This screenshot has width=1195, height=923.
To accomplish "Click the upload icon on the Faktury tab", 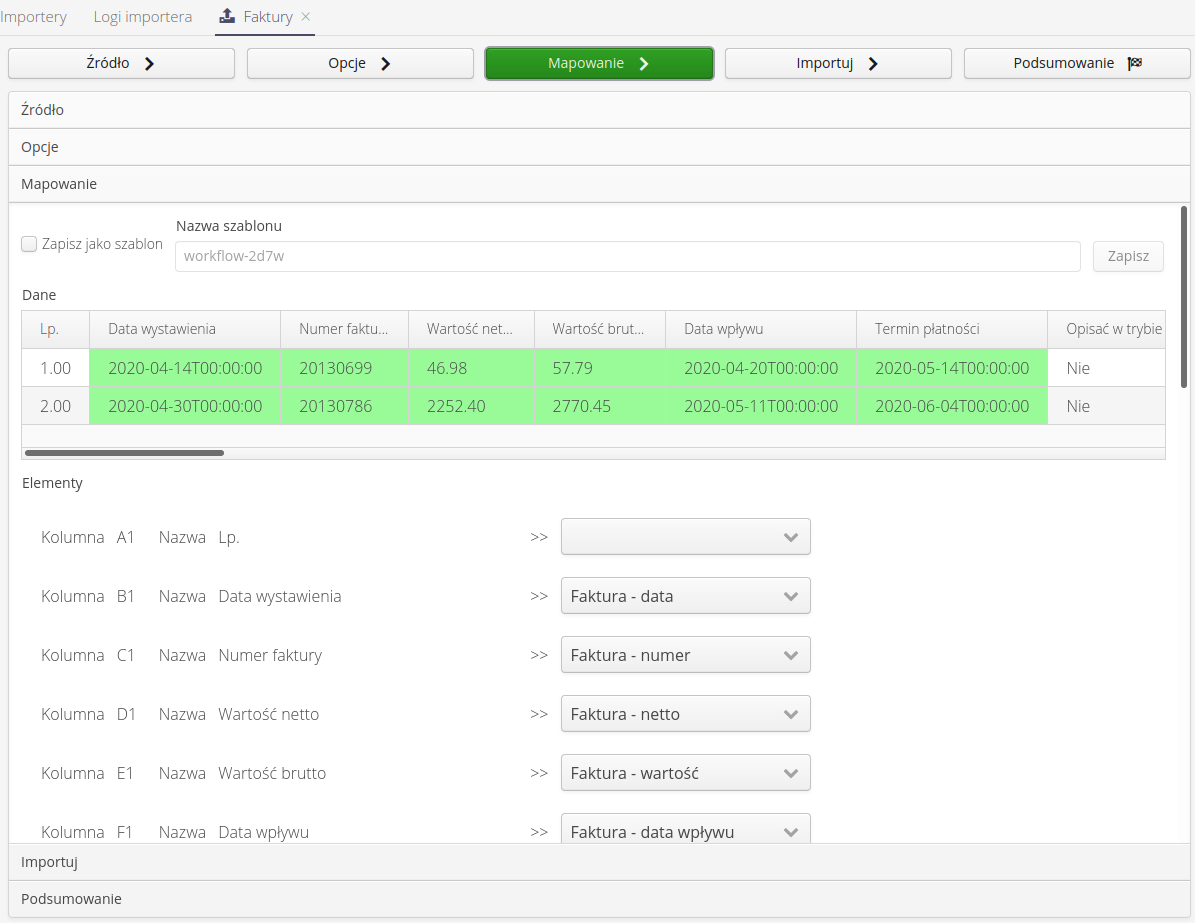I will click(x=225, y=16).
